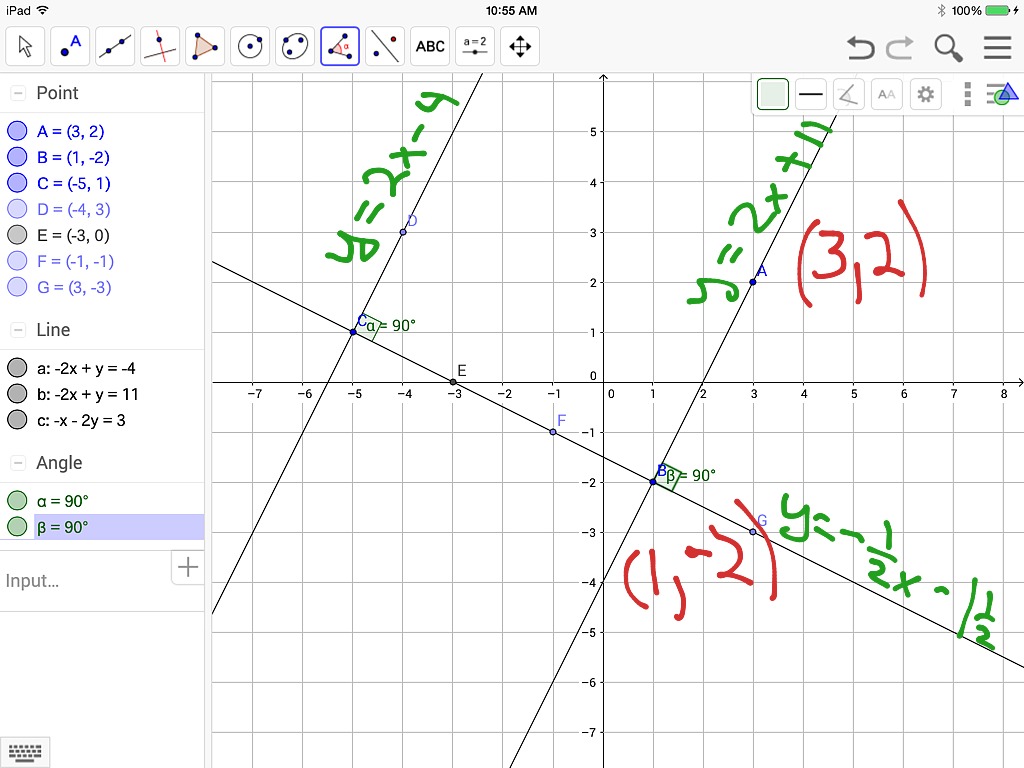Toggle visibility of point B
The height and width of the screenshot is (768, 1024).
[x=17, y=157]
